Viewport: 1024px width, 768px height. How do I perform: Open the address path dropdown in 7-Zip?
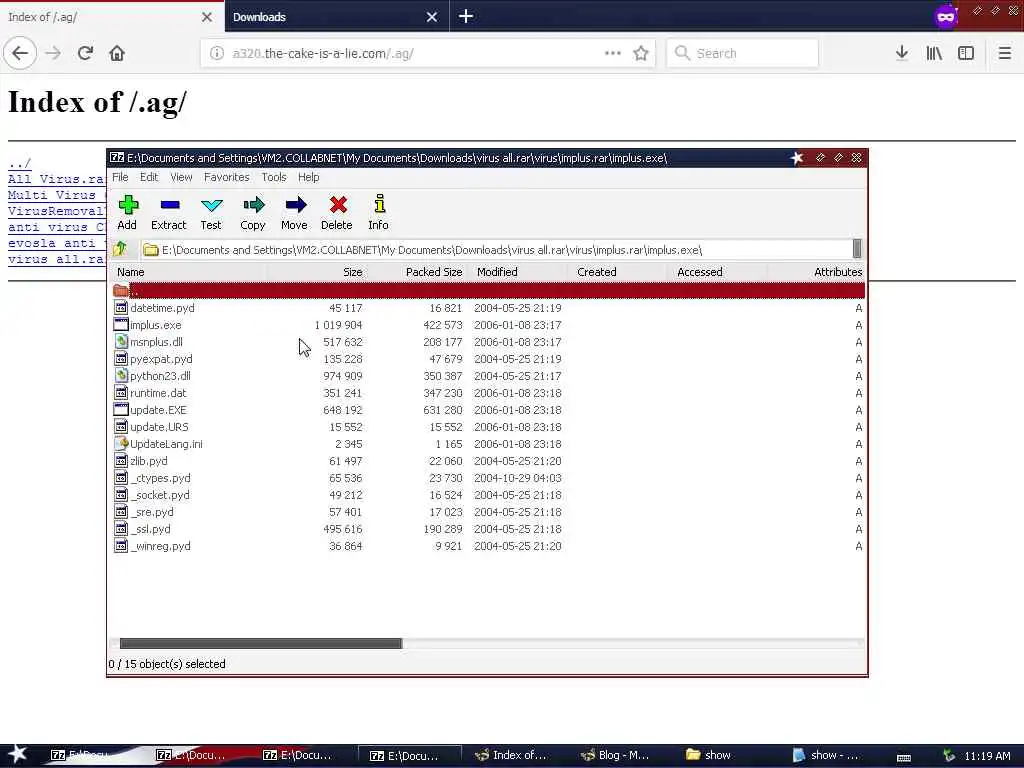tap(857, 249)
